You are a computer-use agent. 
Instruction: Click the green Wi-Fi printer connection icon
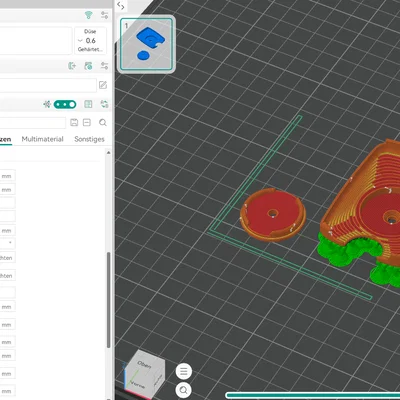pos(88,15)
